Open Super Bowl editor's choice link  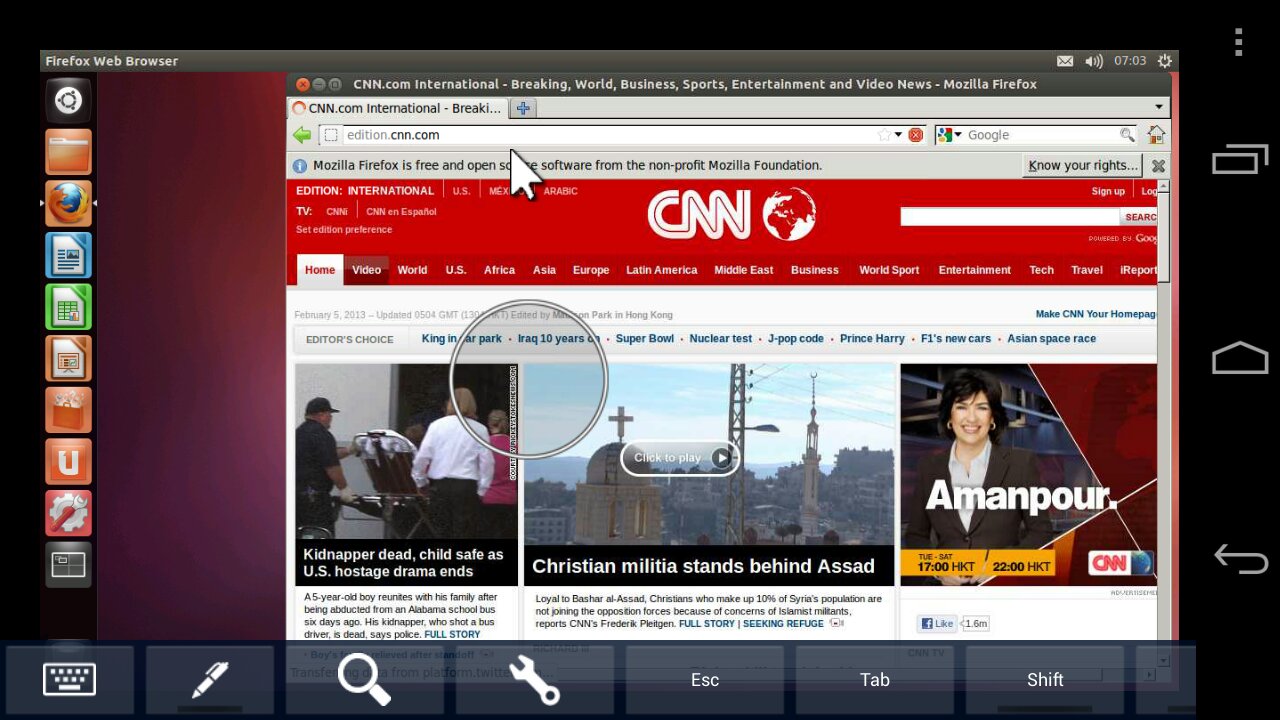pyautogui.click(x=645, y=339)
